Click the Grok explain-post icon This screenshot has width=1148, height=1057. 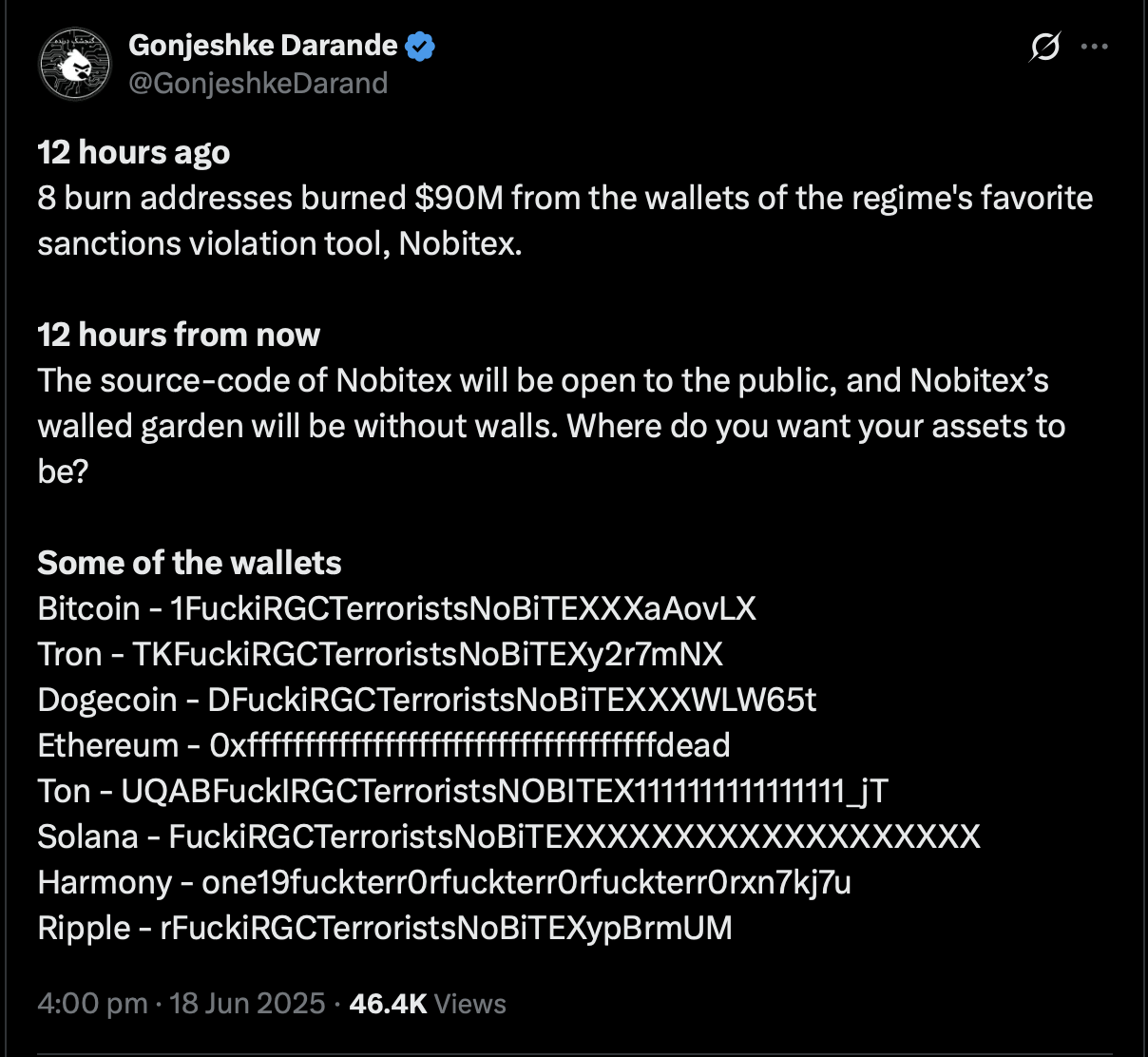1044,46
